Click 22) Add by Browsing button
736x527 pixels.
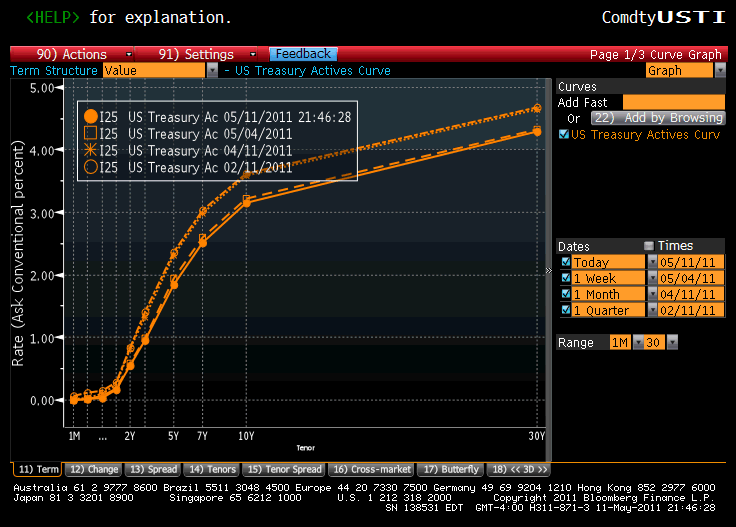(658, 118)
